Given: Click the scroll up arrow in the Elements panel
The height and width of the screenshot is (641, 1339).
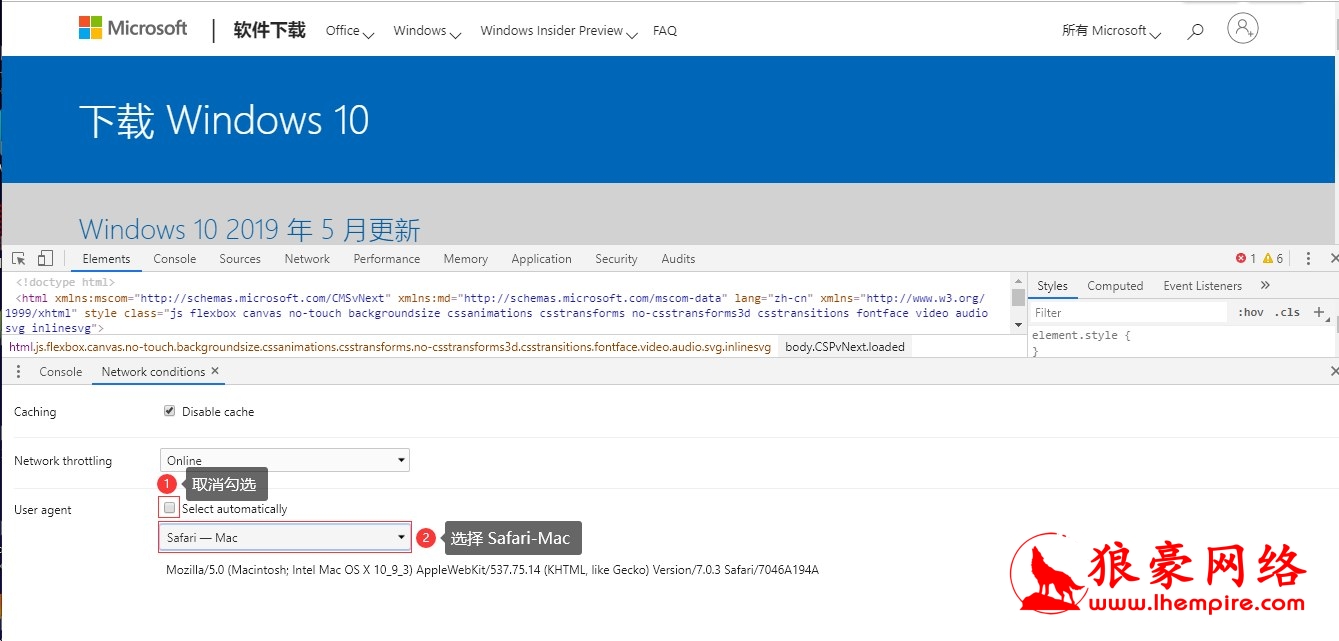Looking at the screenshot, I should (1018, 281).
